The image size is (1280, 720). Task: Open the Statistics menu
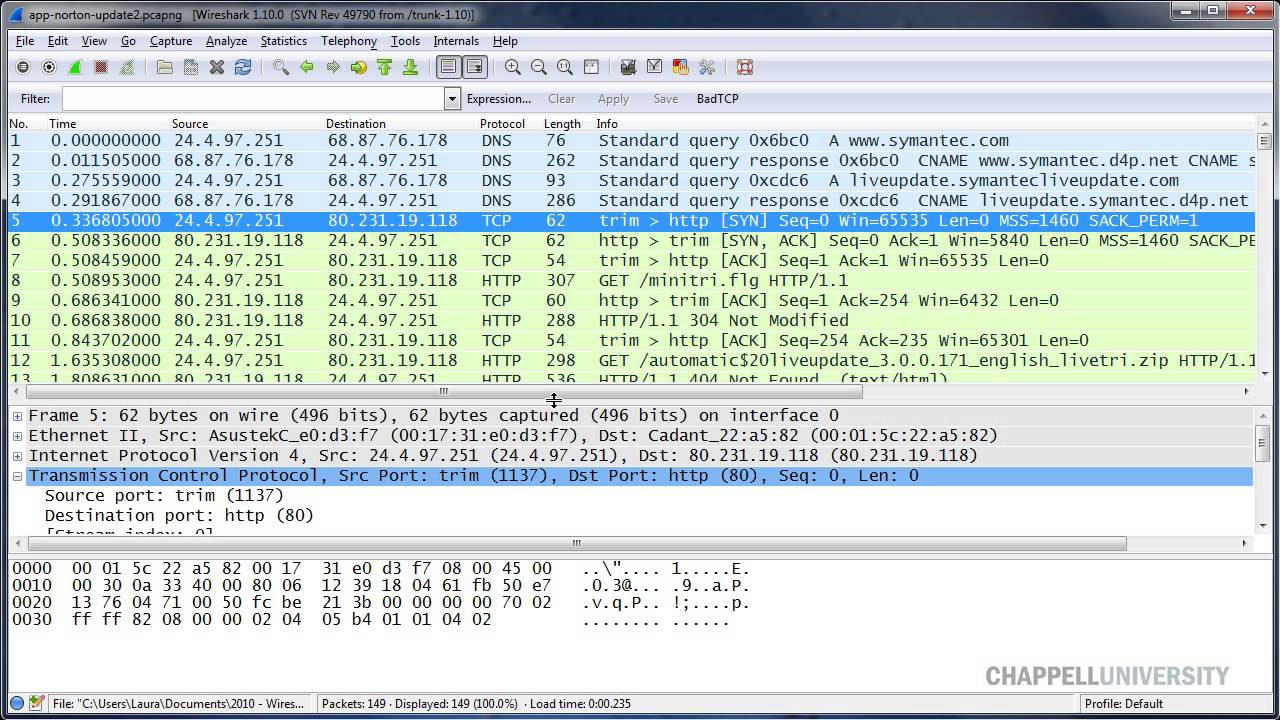[284, 41]
